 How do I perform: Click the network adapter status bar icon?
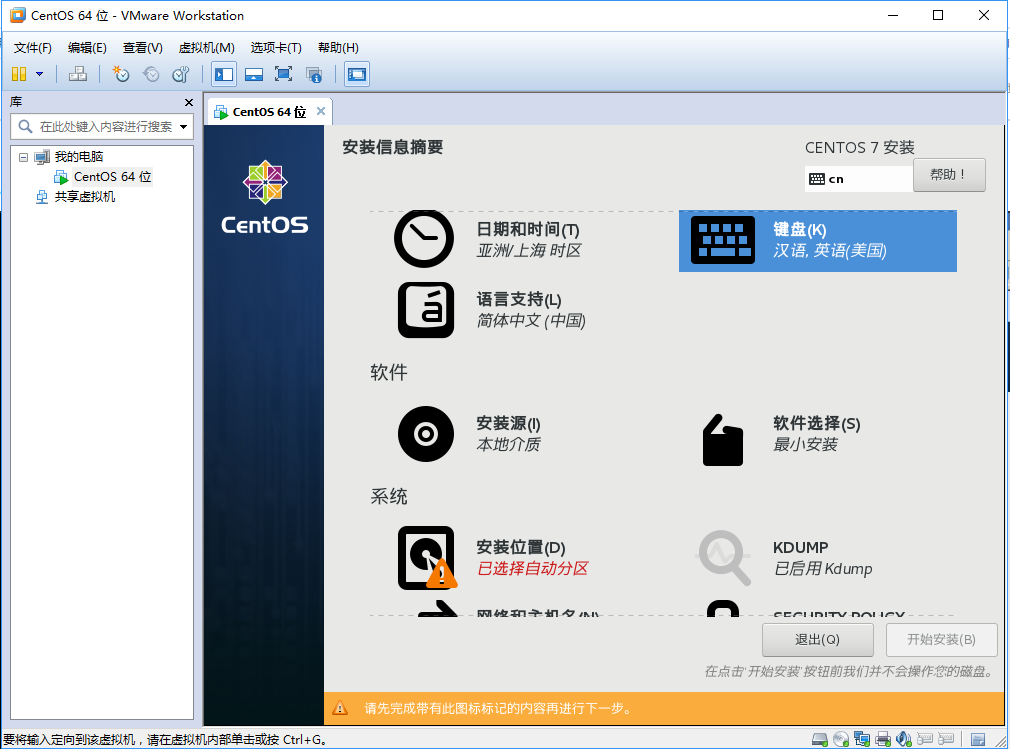point(862,739)
